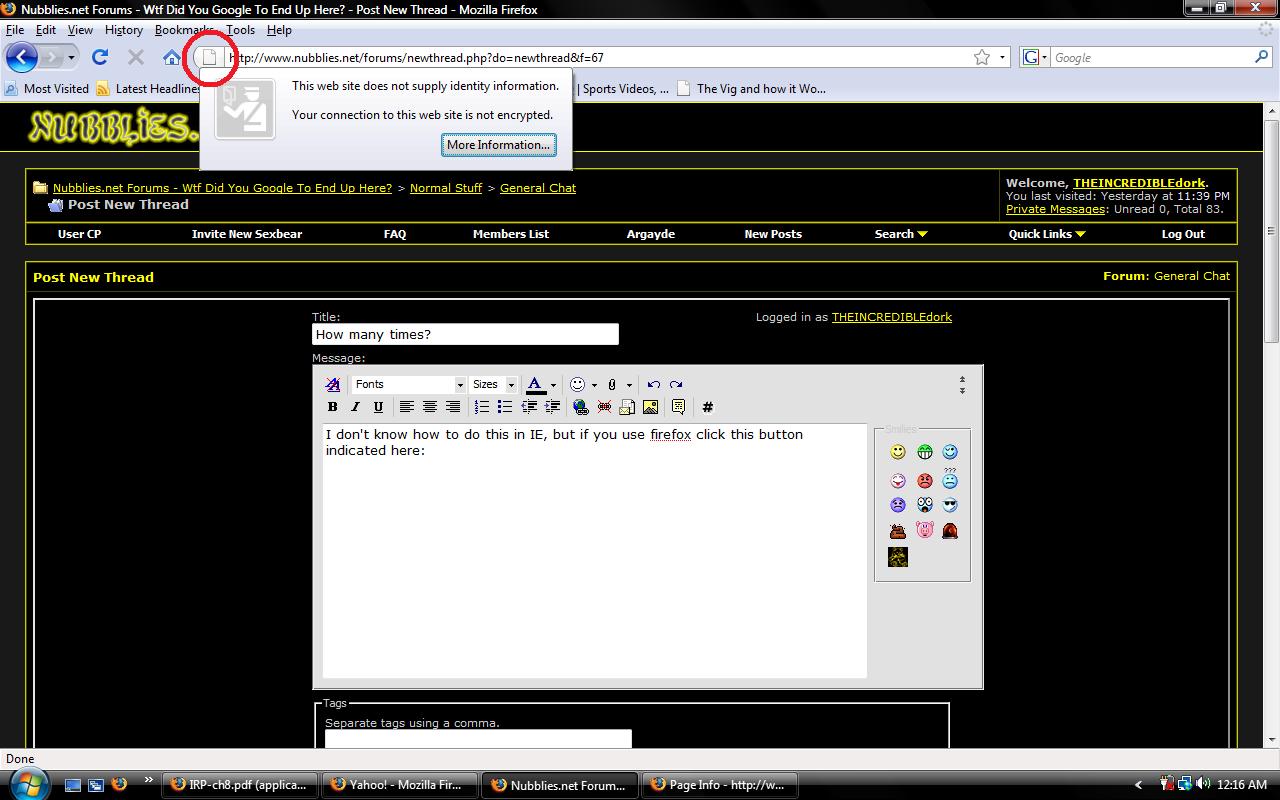Click the thread Title input field
Viewport: 1280px width, 800px height.
[465, 335]
